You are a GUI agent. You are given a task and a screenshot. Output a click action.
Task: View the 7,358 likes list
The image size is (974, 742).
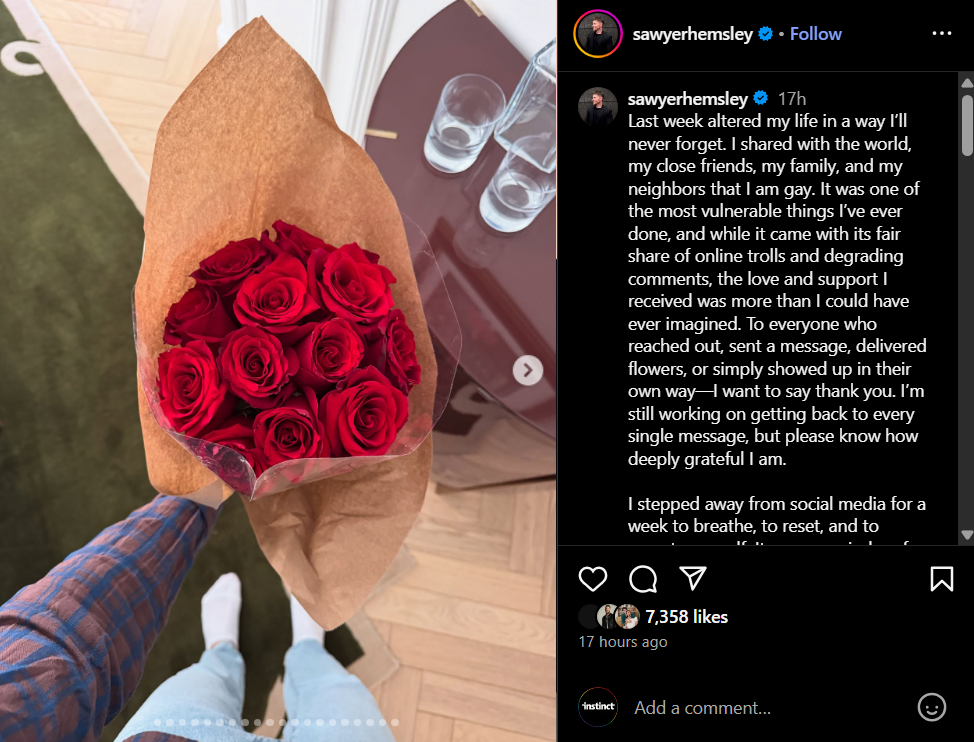tap(686, 617)
